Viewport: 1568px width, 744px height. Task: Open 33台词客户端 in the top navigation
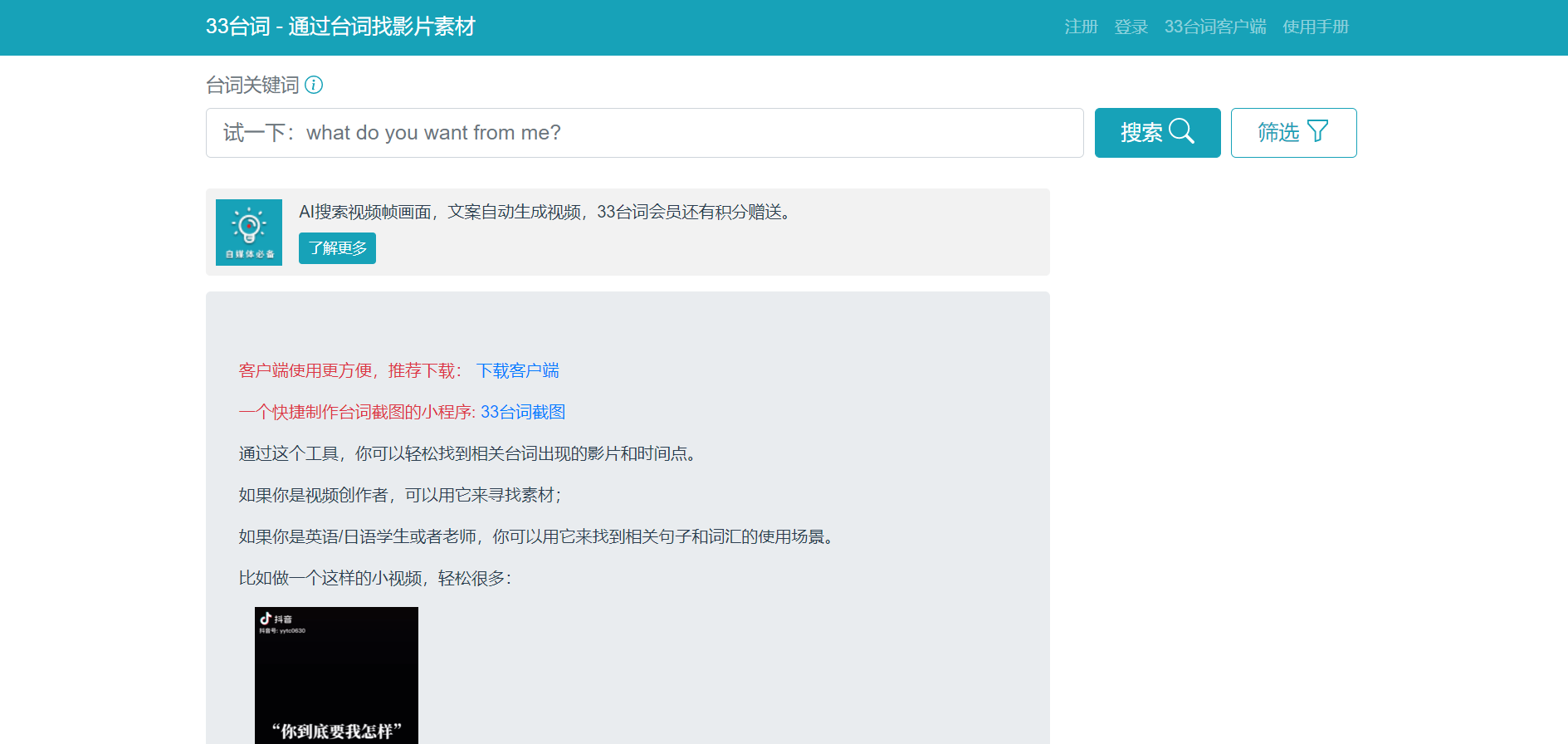pyautogui.click(x=1215, y=27)
